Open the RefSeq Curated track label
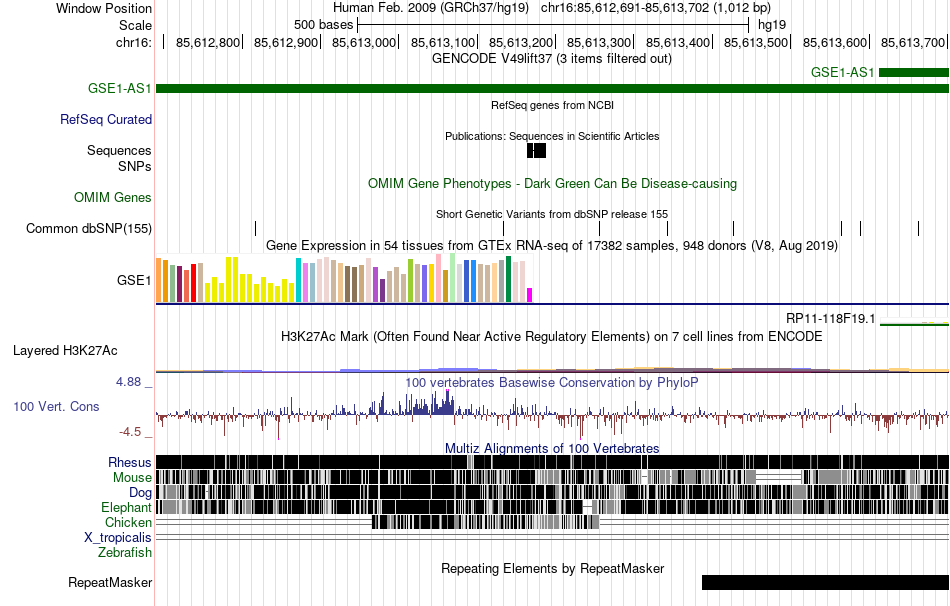Viewport: 950px width, 606px height. click(106, 119)
